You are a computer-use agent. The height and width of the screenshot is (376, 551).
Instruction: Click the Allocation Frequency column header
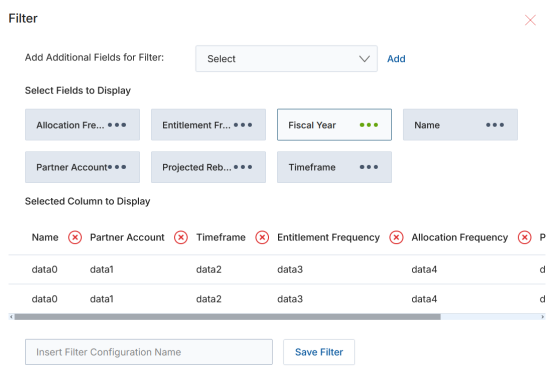[x=460, y=238]
